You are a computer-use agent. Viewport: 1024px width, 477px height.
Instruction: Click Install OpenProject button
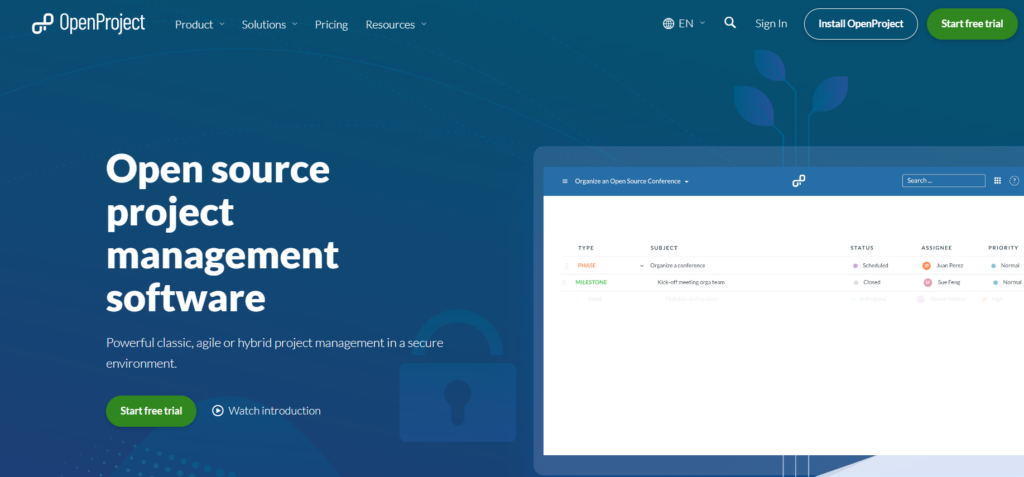[x=861, y=24]
